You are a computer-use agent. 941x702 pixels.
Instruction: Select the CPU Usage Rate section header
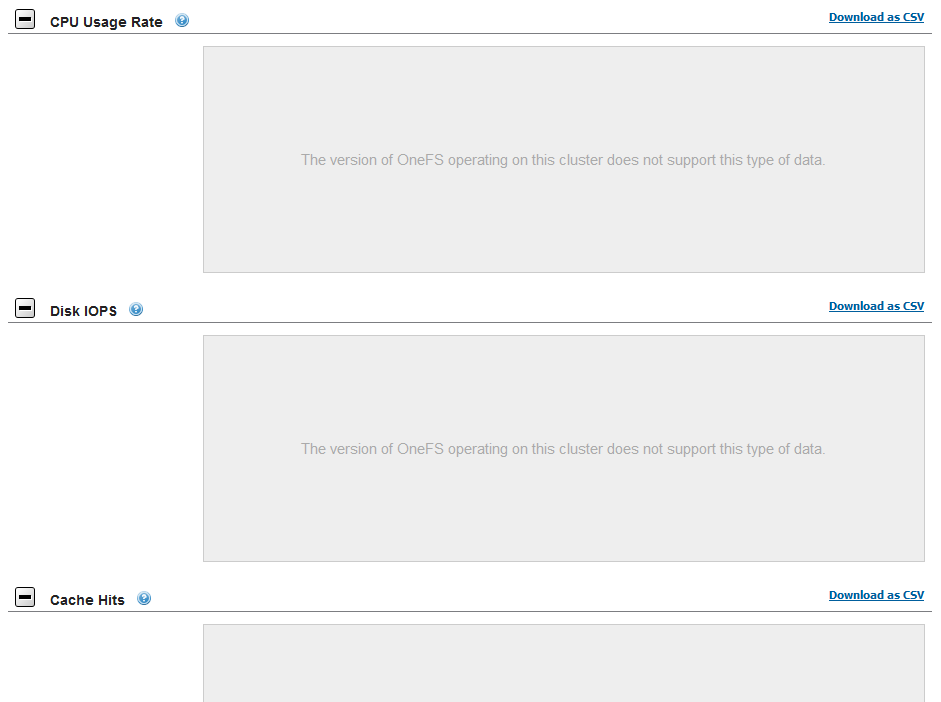[106, 21]
